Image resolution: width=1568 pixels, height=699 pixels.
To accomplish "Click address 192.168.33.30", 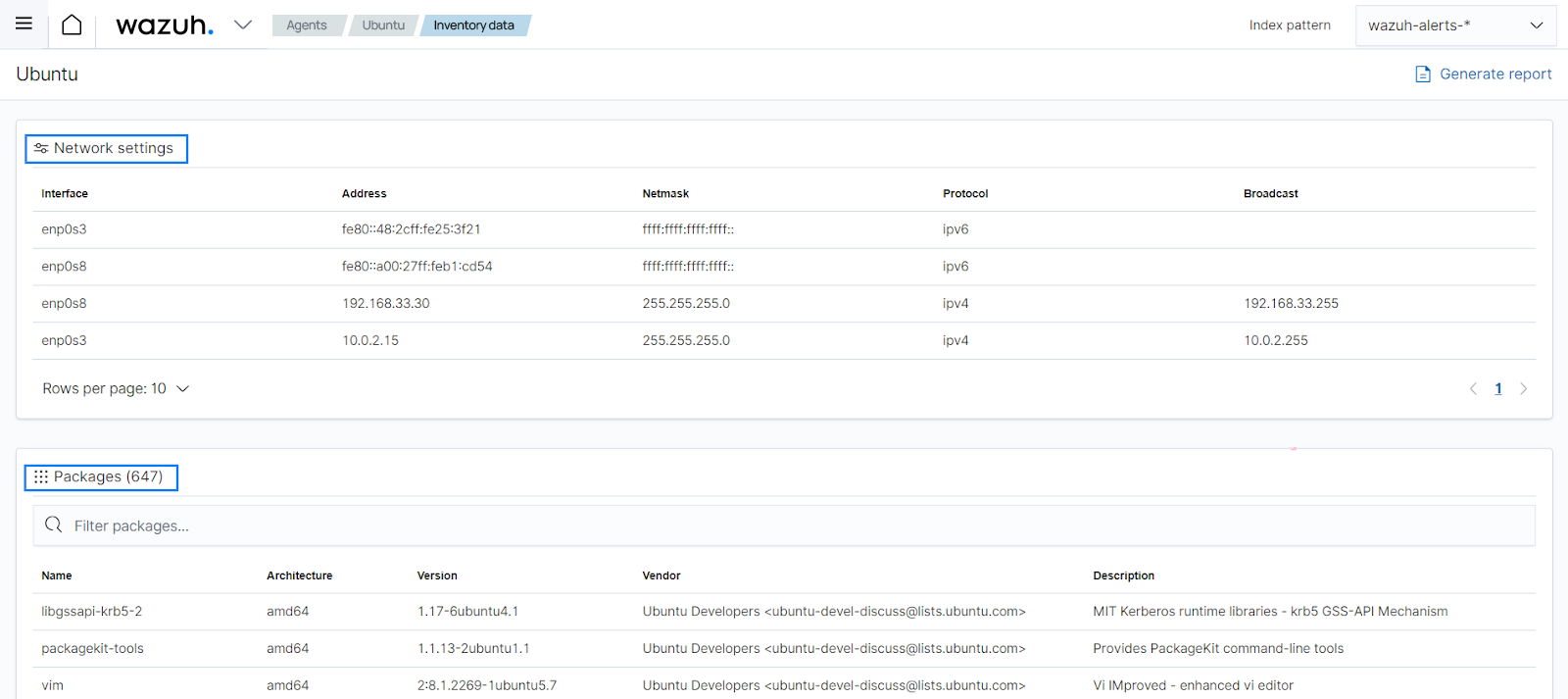I will pos(386,304).
